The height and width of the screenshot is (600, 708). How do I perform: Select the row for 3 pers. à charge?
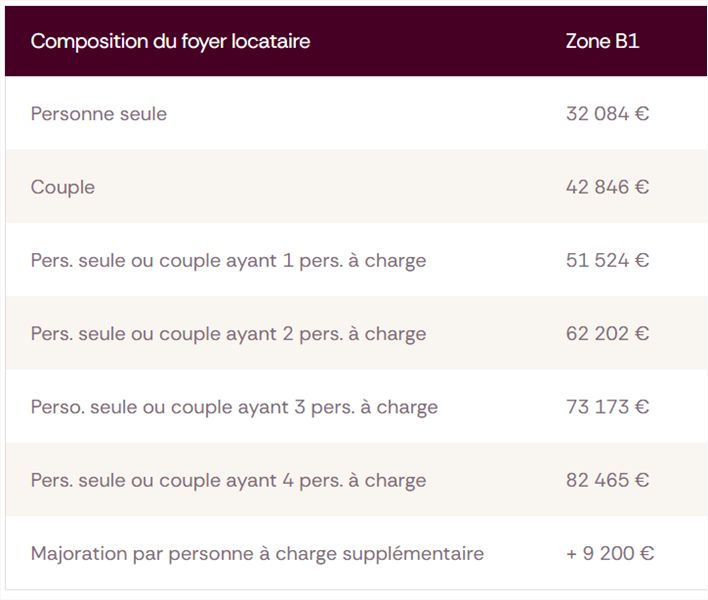pos(356,407)
